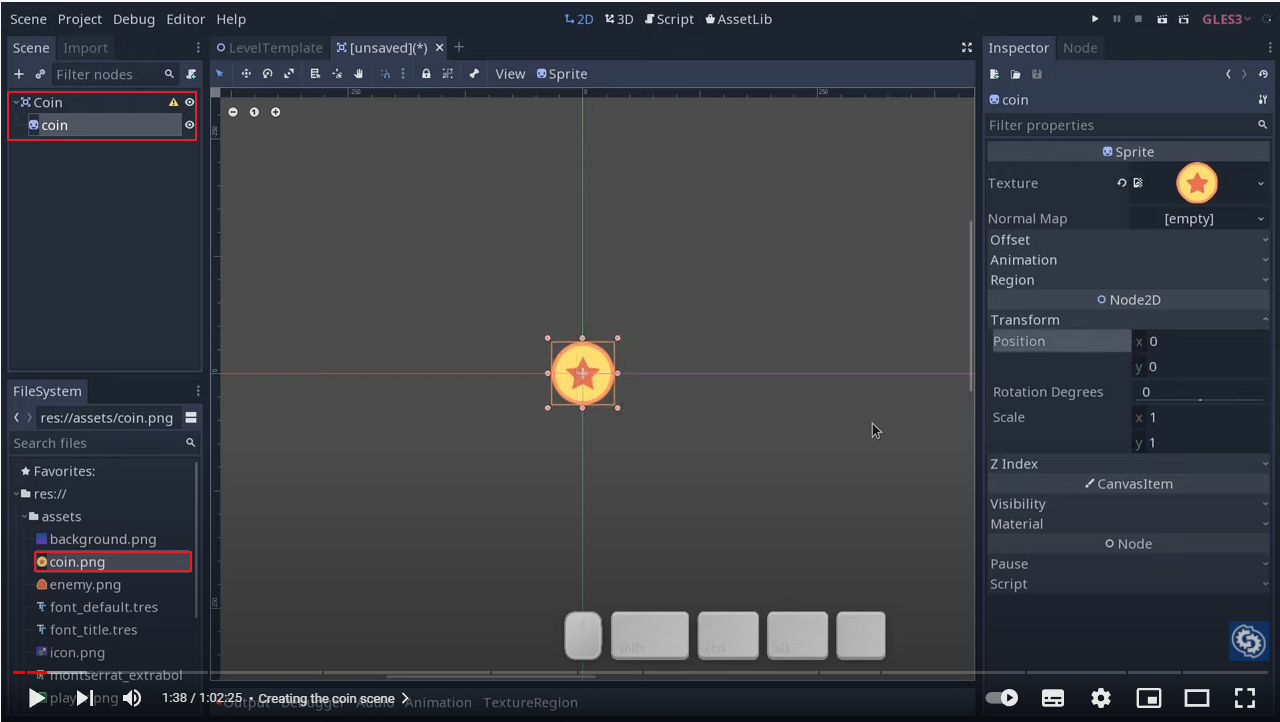Activate the Pan mode hand tool

358,73
